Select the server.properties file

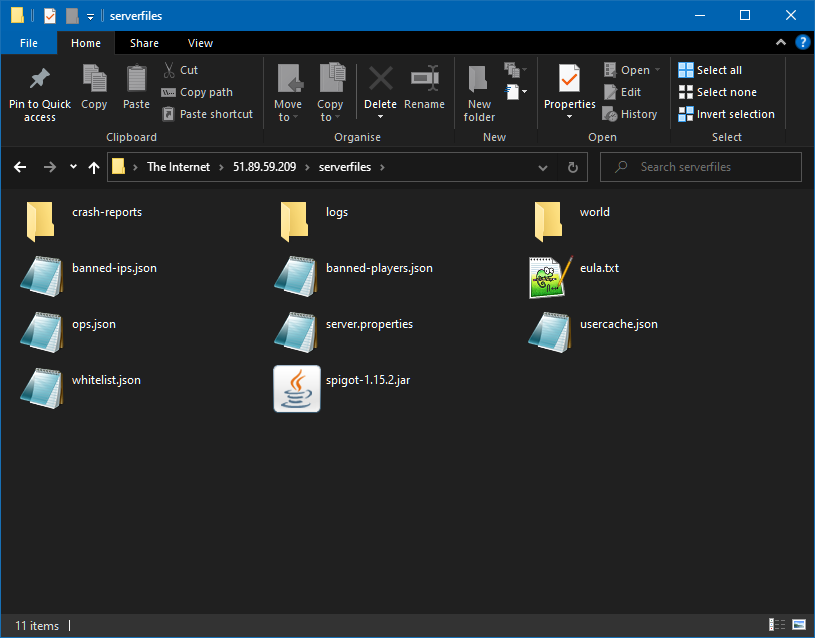pyautogui.click(x=343, y=332)
